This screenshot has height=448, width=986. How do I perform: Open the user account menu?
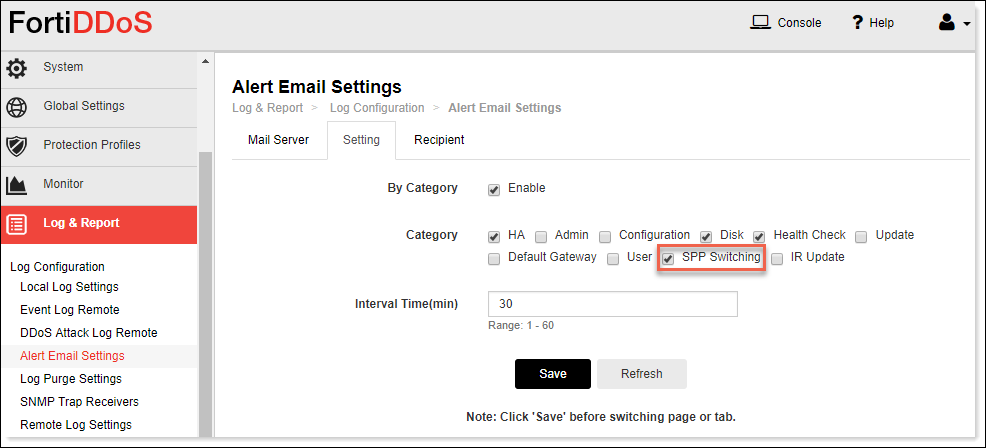tap(954, 23)
